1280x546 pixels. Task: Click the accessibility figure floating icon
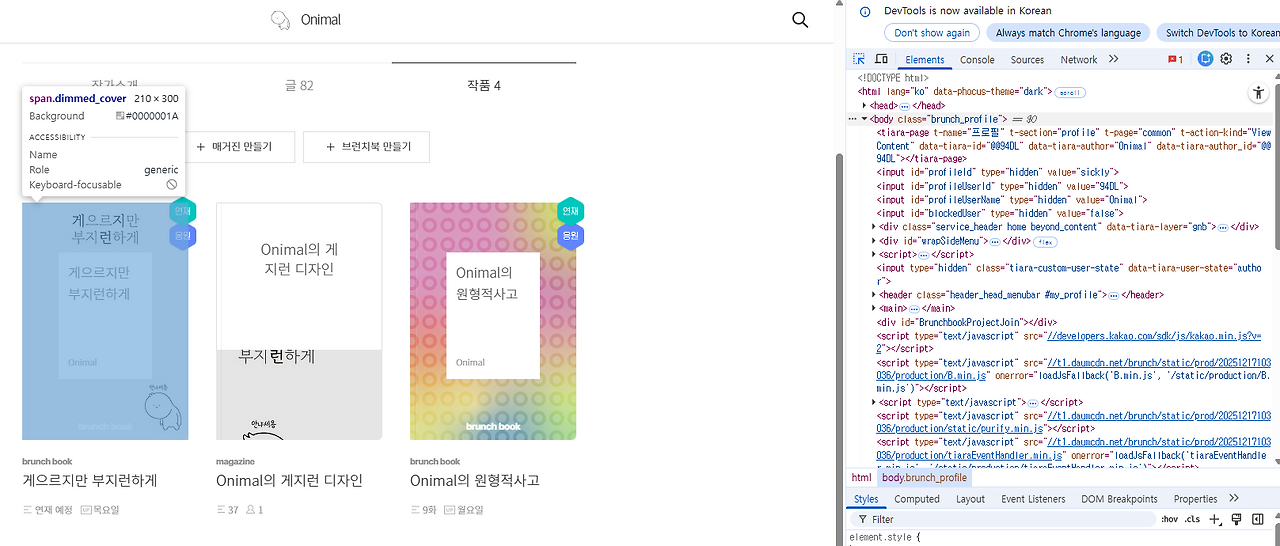point(1258,93)
